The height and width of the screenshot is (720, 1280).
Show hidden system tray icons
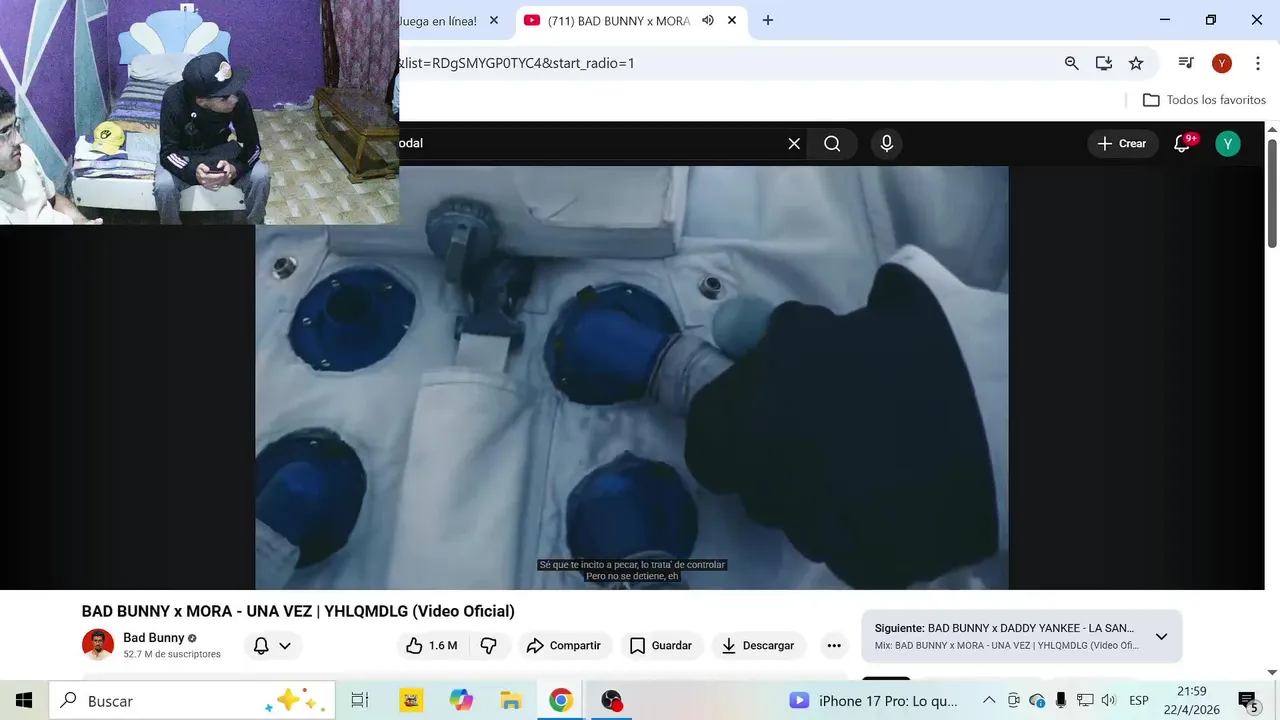tap(989, 700)
